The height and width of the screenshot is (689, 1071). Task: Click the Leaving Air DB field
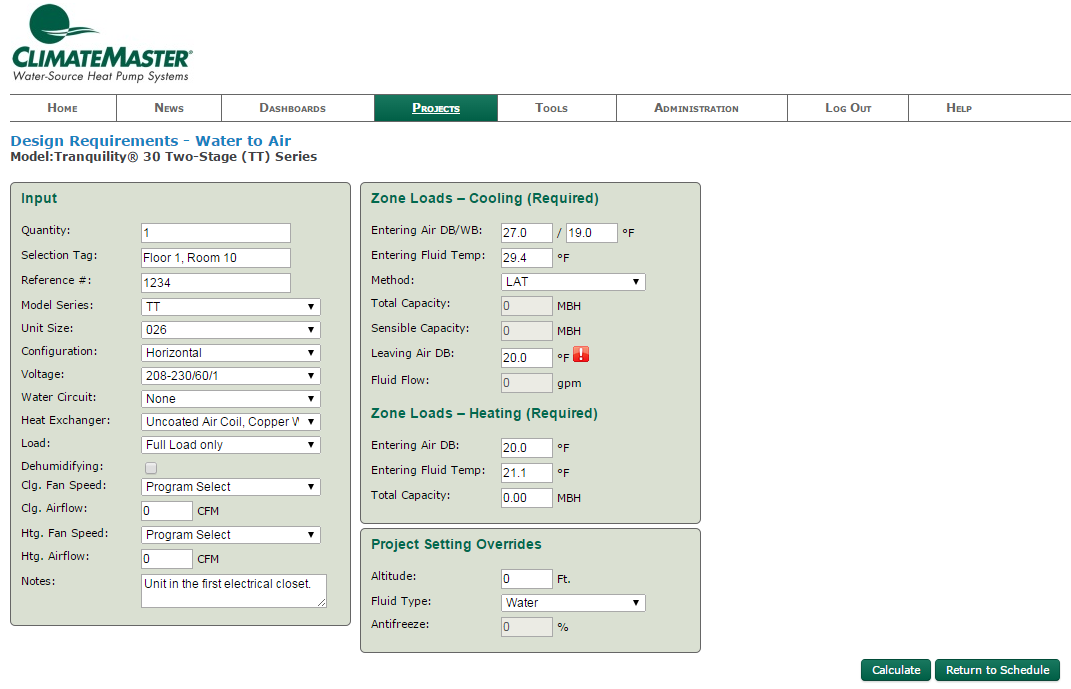[527, 358]
